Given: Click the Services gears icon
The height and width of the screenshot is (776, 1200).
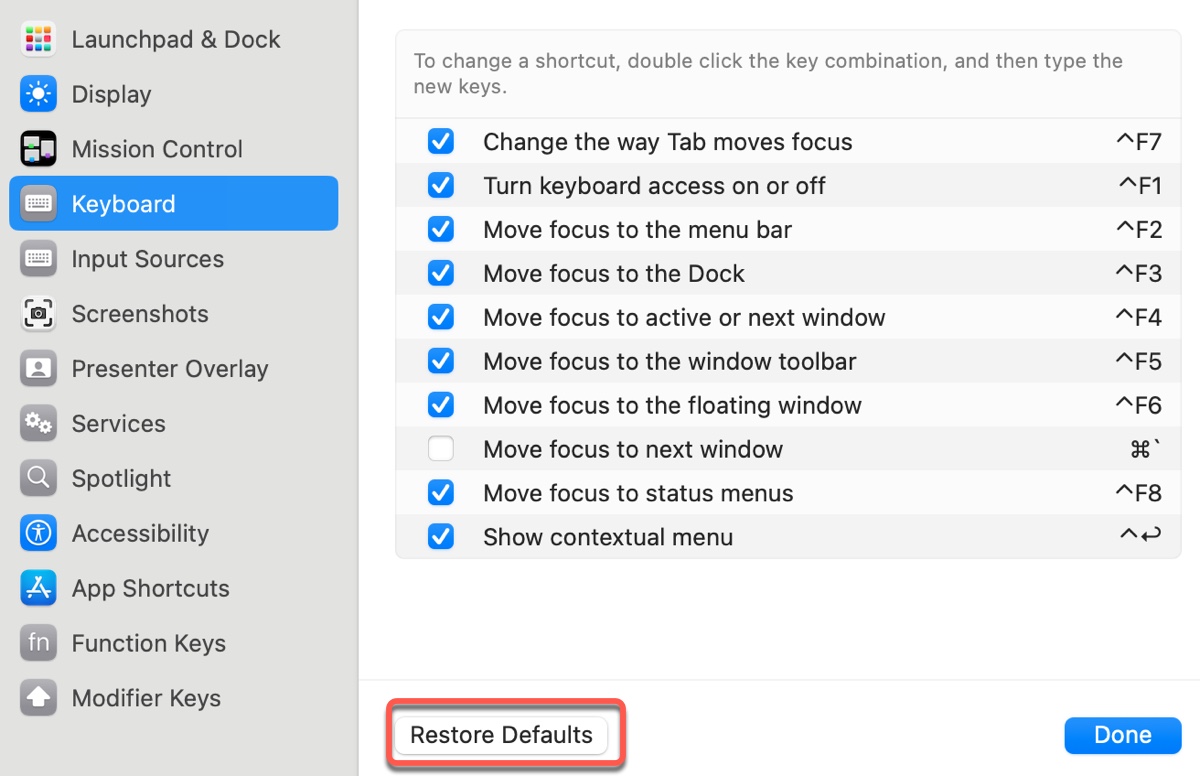Looking at the screenshot, I should [38, 424].
